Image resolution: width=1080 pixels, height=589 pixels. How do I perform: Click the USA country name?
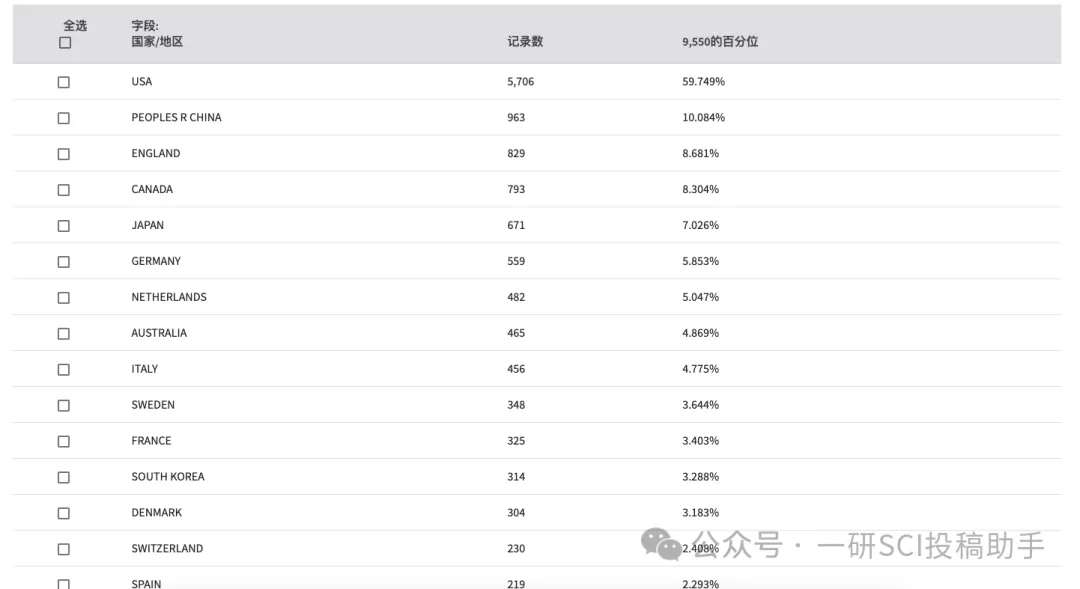point(141,81)
